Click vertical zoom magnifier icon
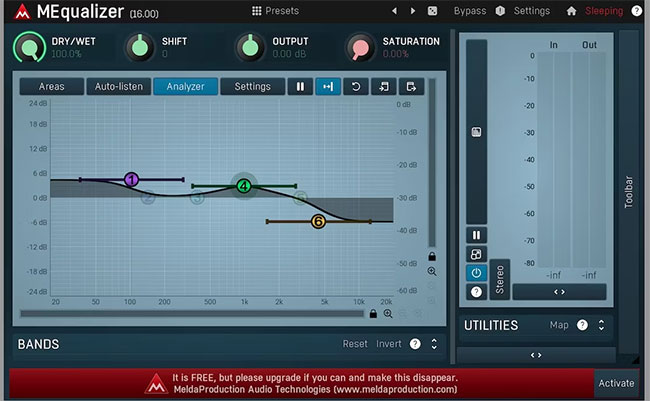650x401 pixels. click(432, 271)
